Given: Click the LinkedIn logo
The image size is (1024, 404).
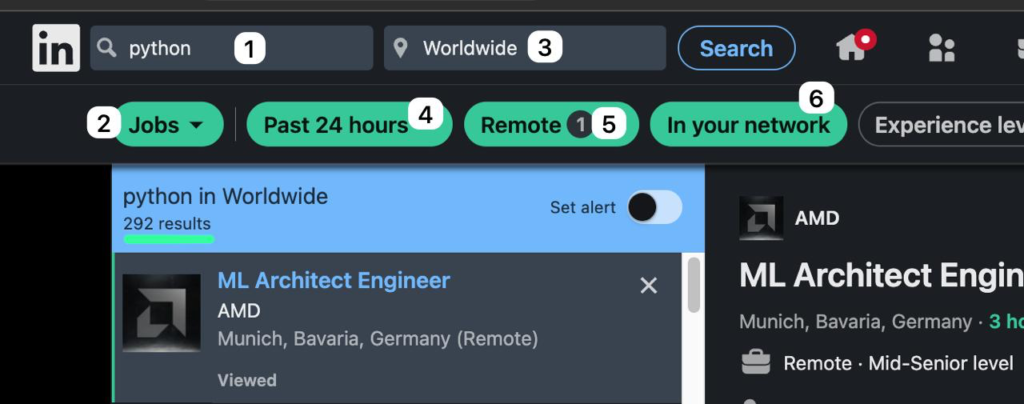Looking at the screenshot, I should (56, 48).
